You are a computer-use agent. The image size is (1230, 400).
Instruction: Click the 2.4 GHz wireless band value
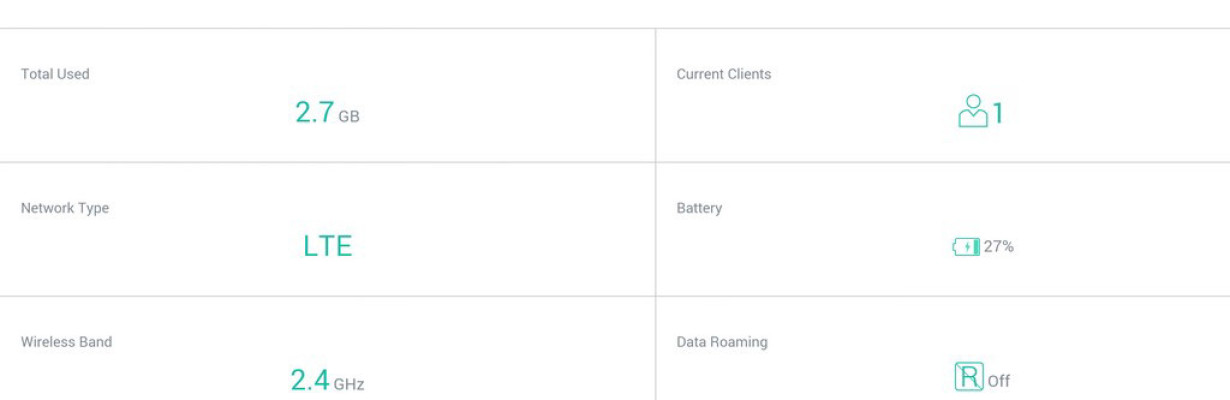327,380
